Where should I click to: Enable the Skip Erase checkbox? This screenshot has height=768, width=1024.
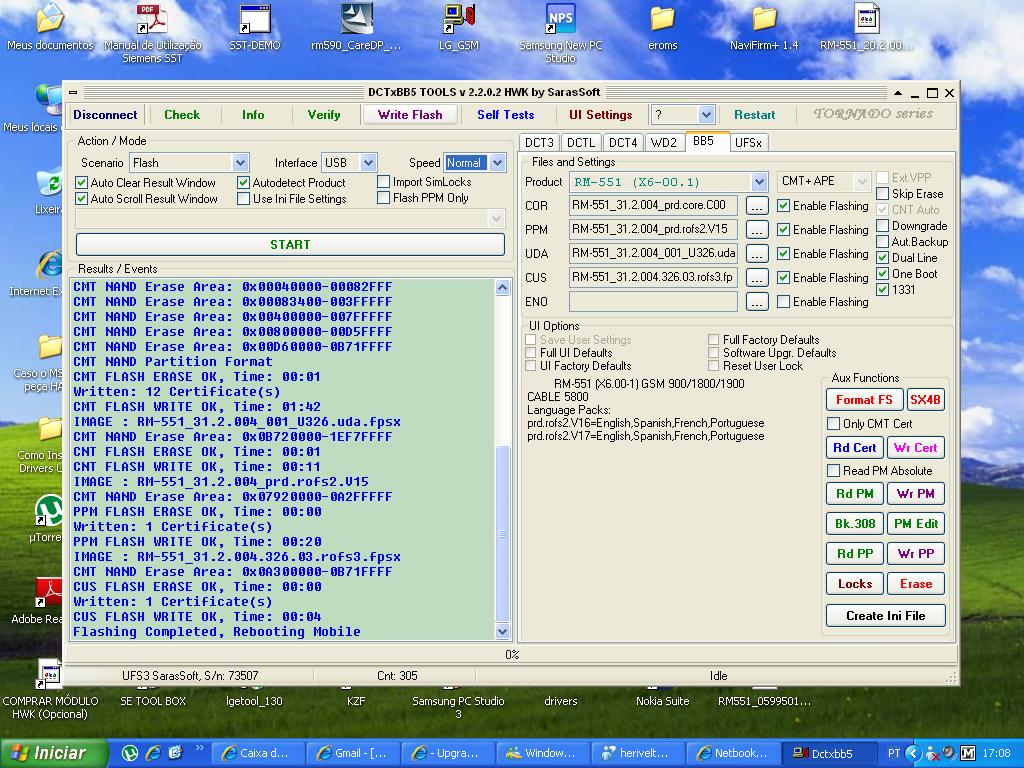[x=882, y=194]
